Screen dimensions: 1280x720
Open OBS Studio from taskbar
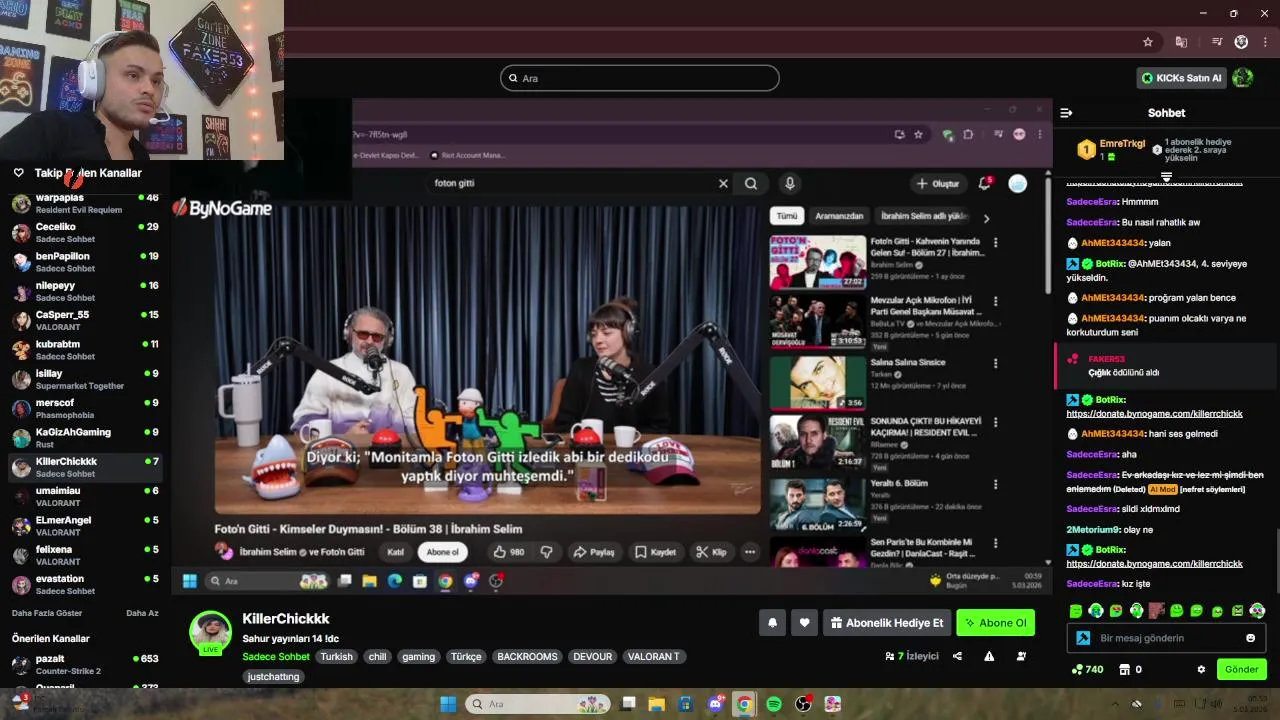(803, 704)
